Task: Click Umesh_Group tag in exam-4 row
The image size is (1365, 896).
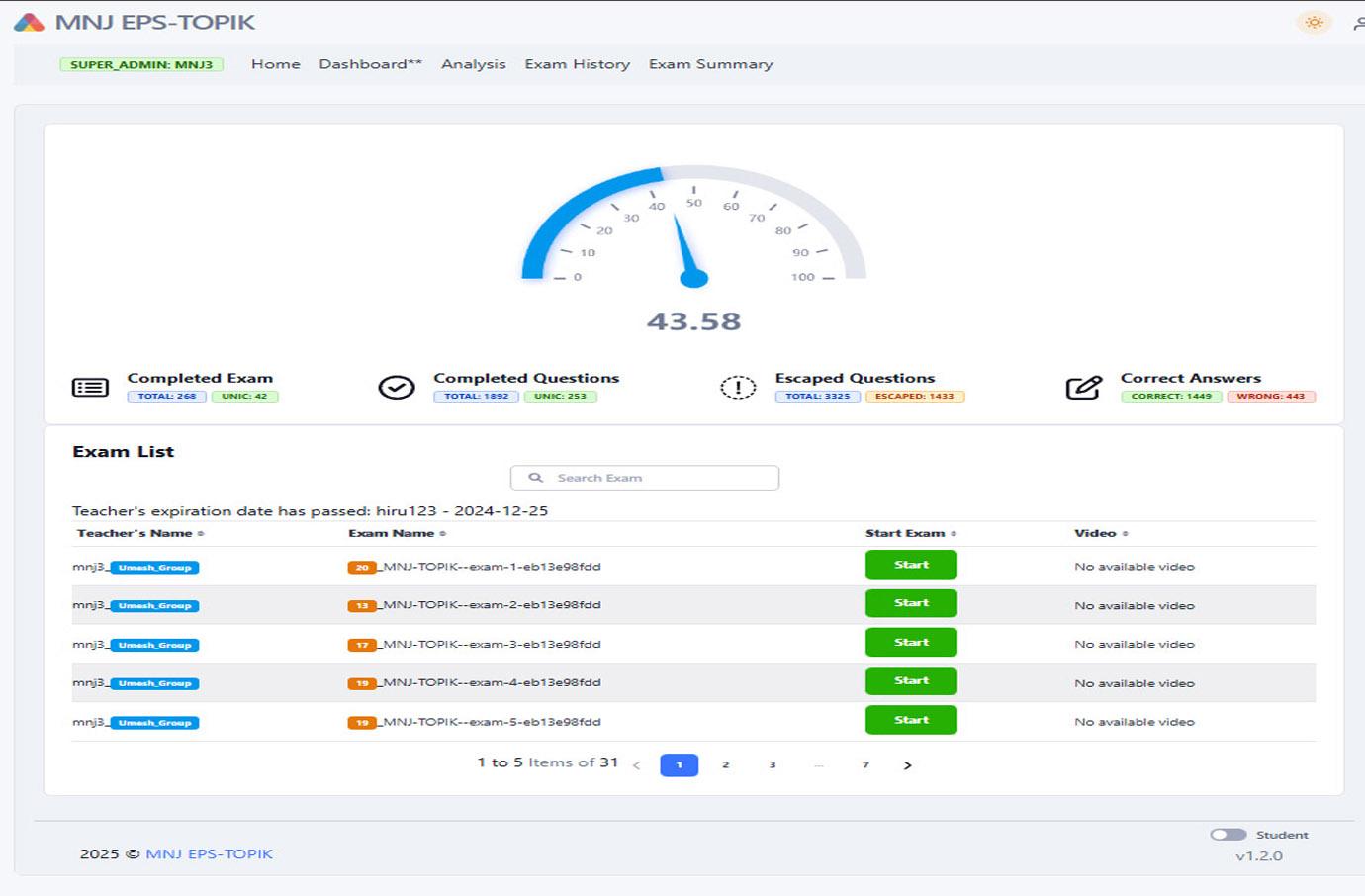Action: pos(154,683)
